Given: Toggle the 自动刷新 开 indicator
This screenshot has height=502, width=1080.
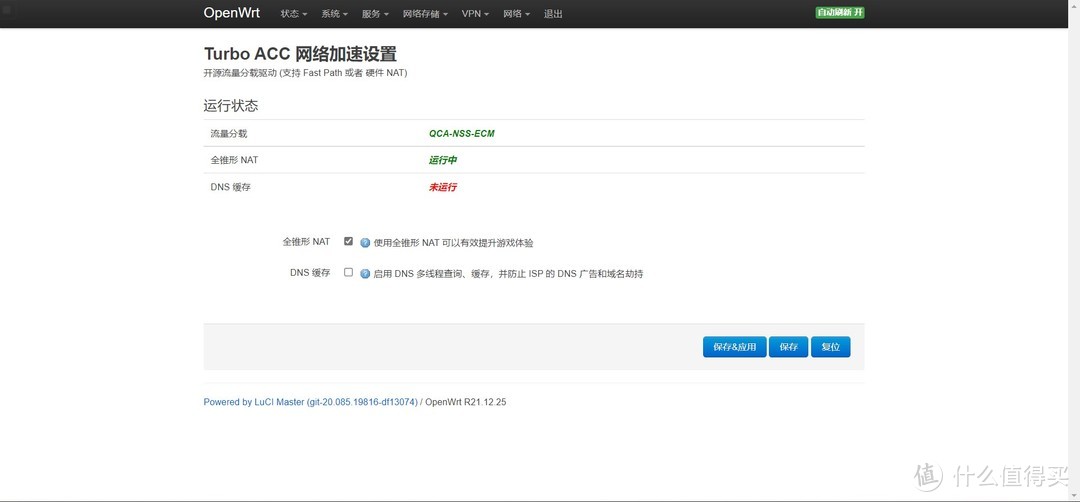Looking at the screenshot, I should pos(840,12).
